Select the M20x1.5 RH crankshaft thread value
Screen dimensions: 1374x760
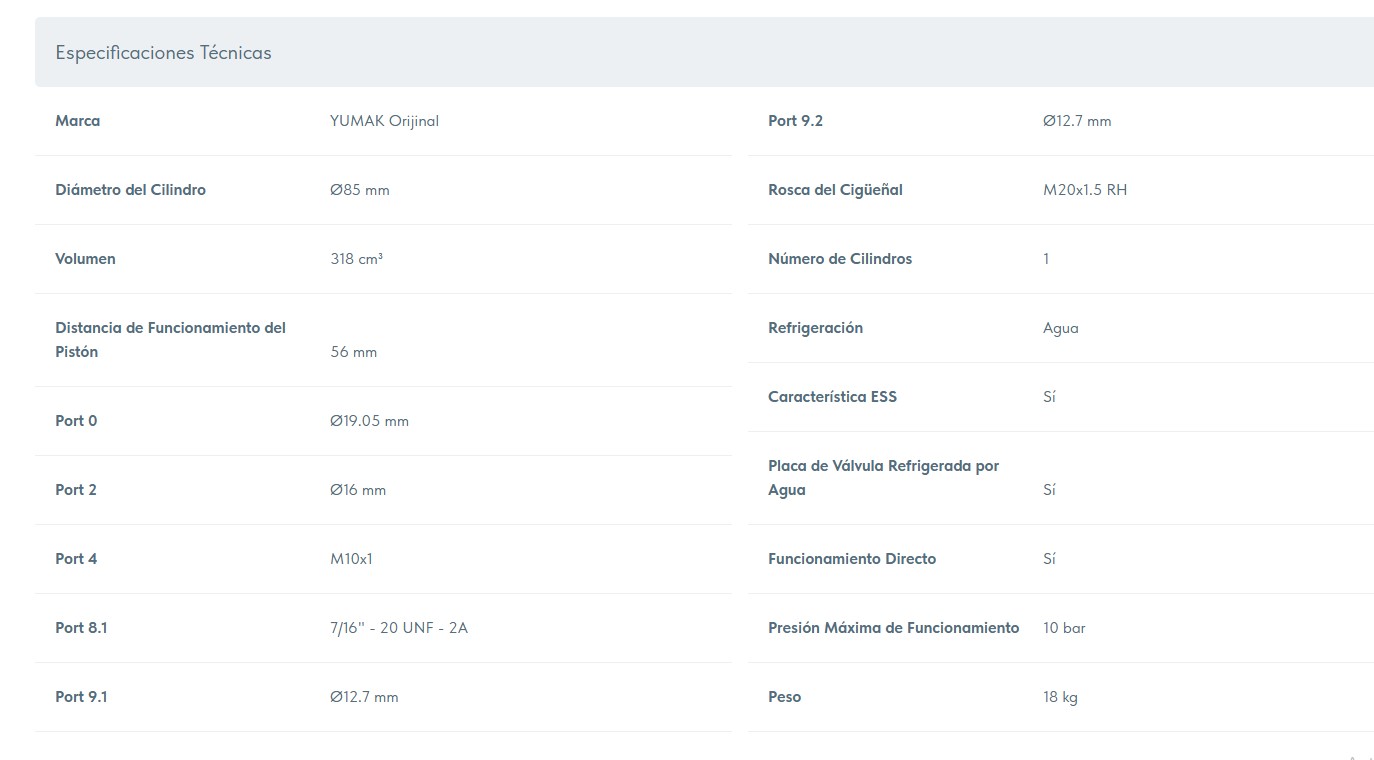(1085, 190)
